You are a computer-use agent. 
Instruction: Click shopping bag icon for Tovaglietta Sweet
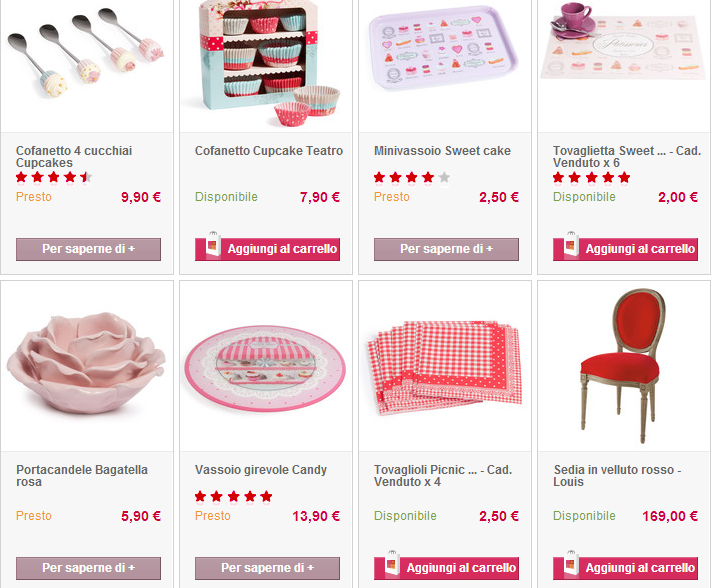570,245
